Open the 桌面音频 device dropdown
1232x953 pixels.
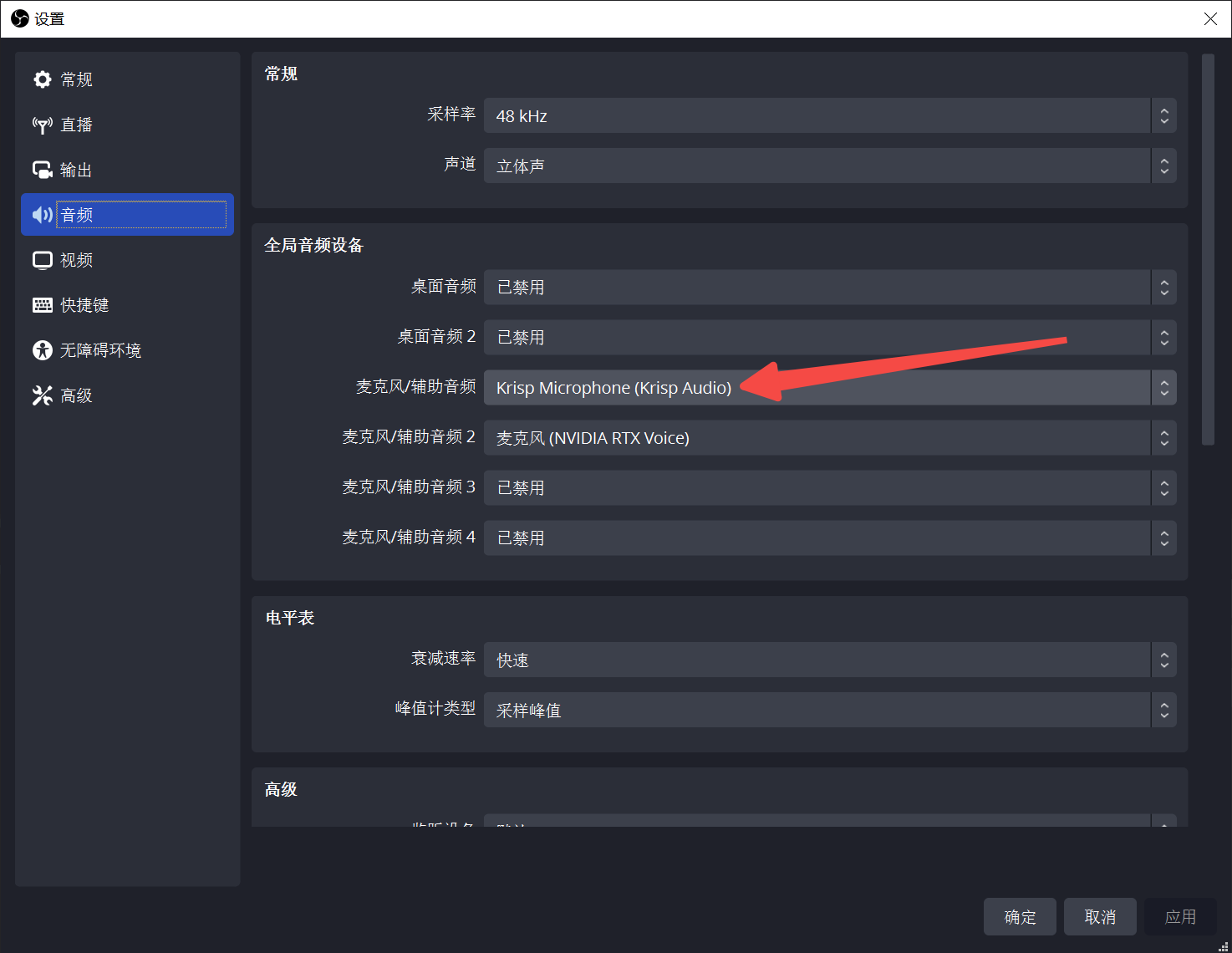[x=830, y=287]
